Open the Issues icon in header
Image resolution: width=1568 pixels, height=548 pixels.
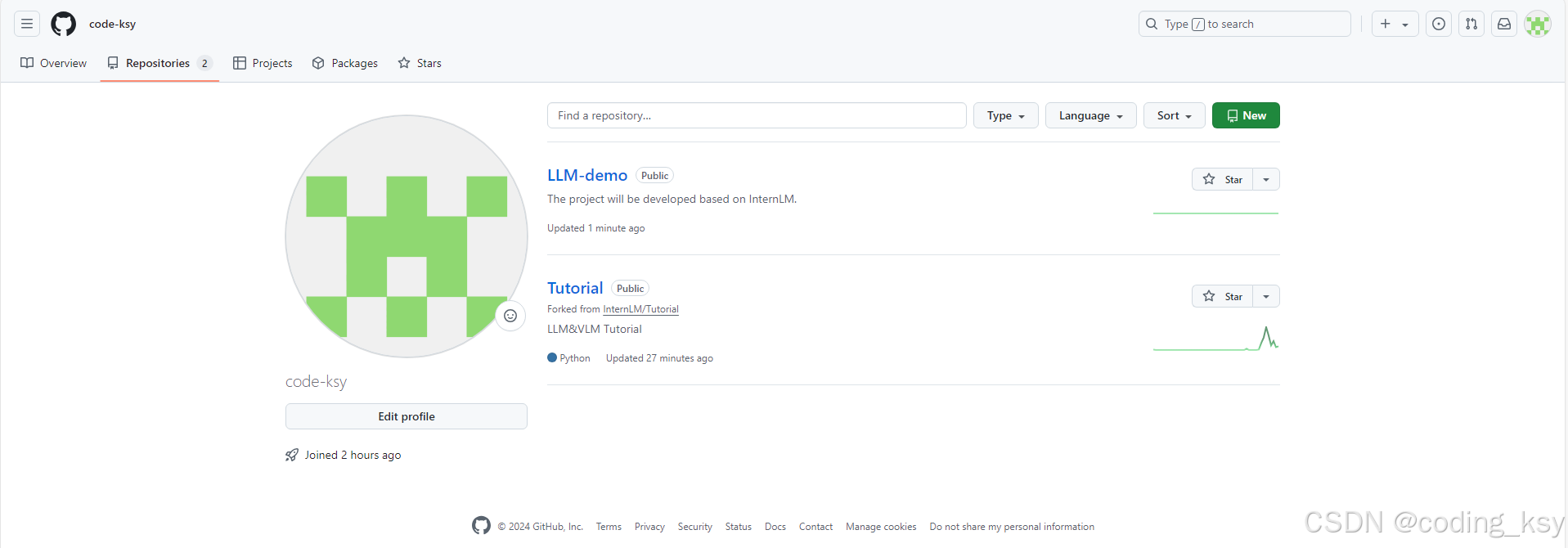pos(1439,24)
